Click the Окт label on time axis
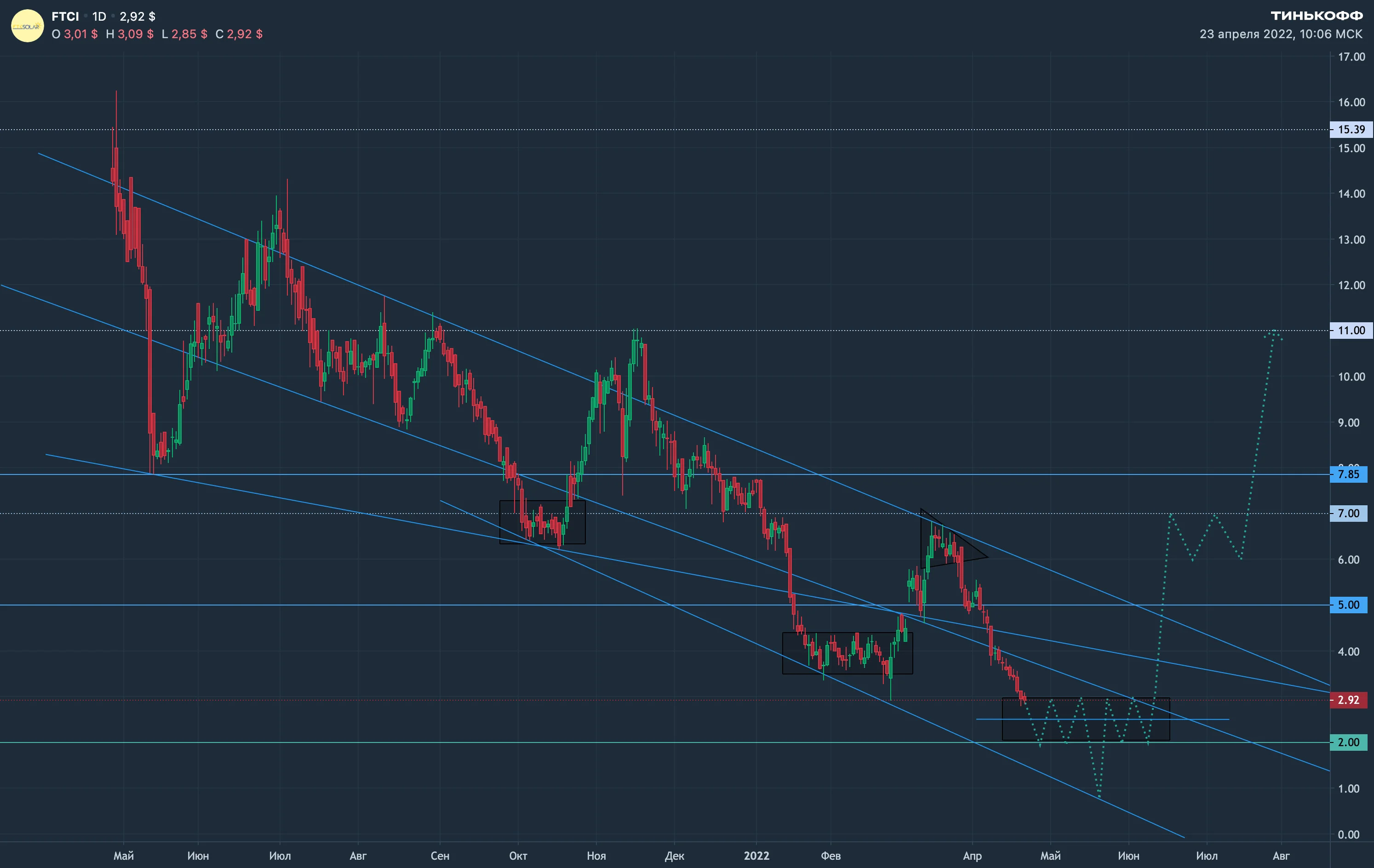The image size is (1374, 868). (518, 856)
